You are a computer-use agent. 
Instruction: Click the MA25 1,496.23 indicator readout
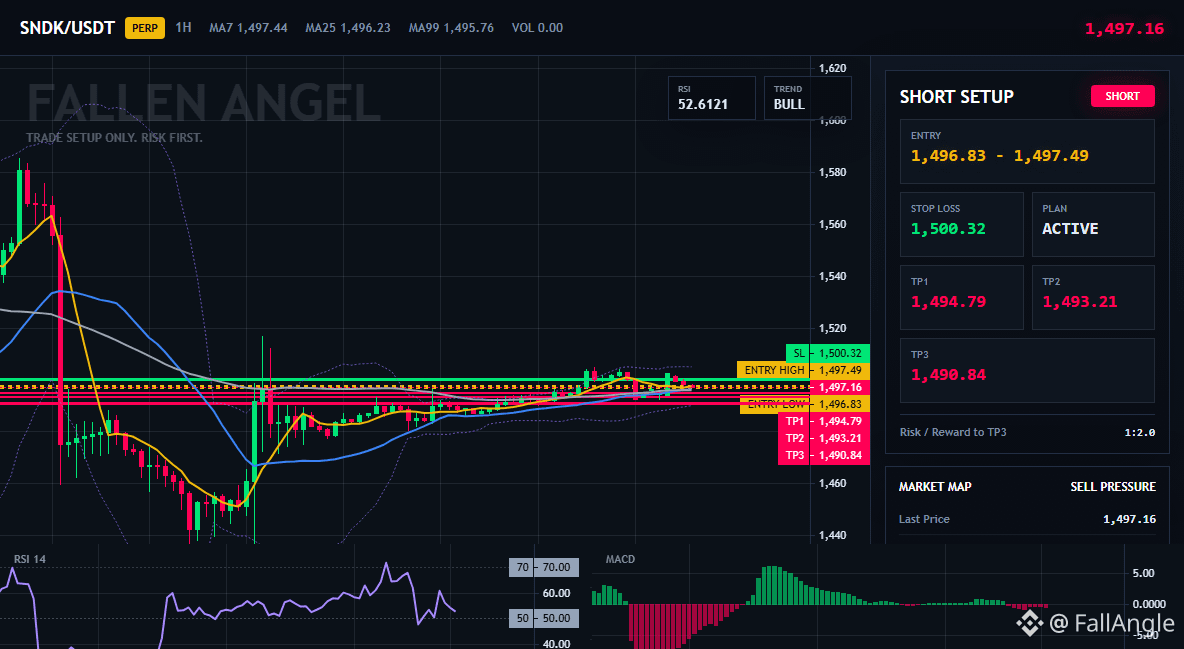(348, 28)
